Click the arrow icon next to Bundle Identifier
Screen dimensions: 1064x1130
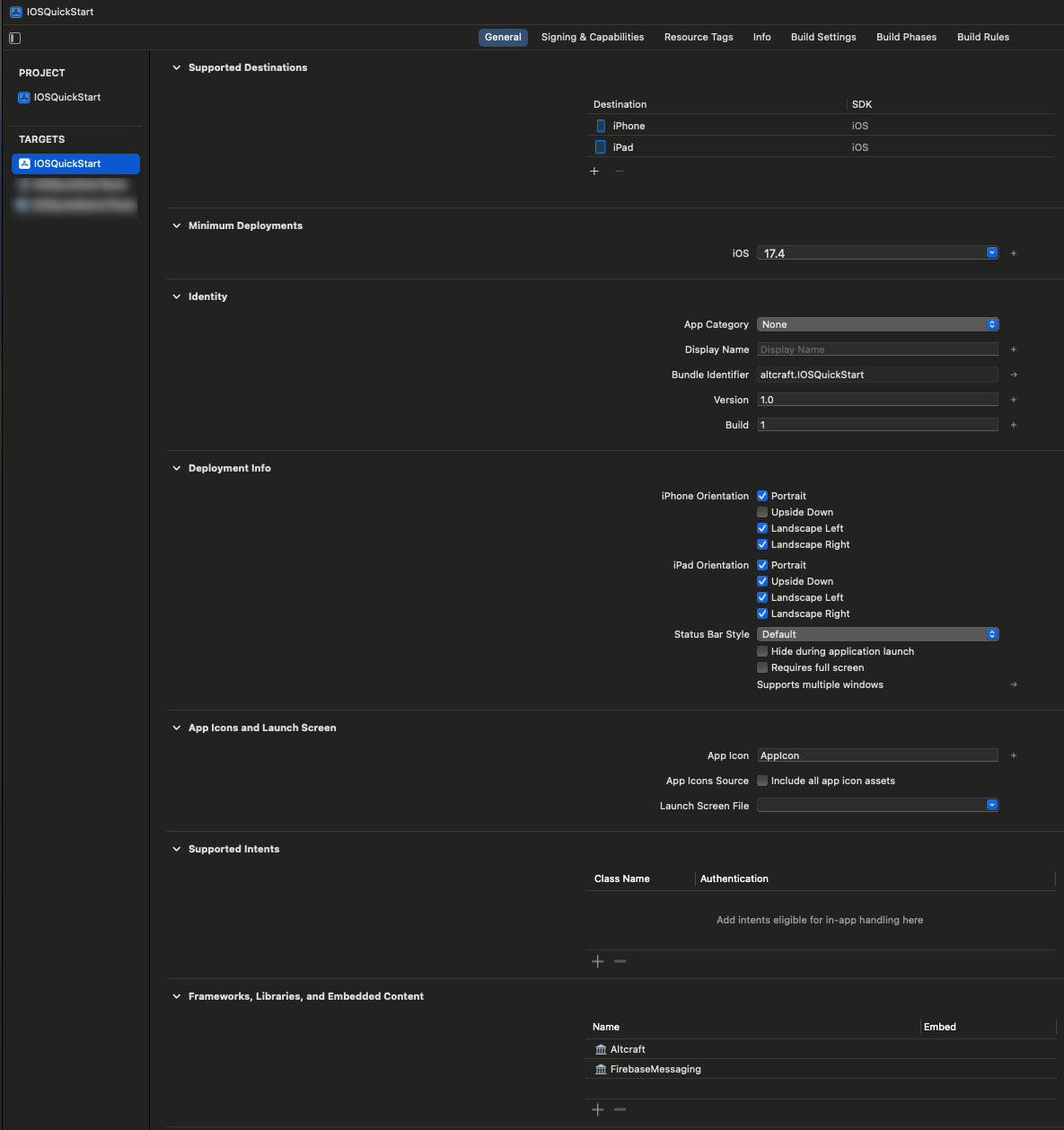[x=1014, y=375]
